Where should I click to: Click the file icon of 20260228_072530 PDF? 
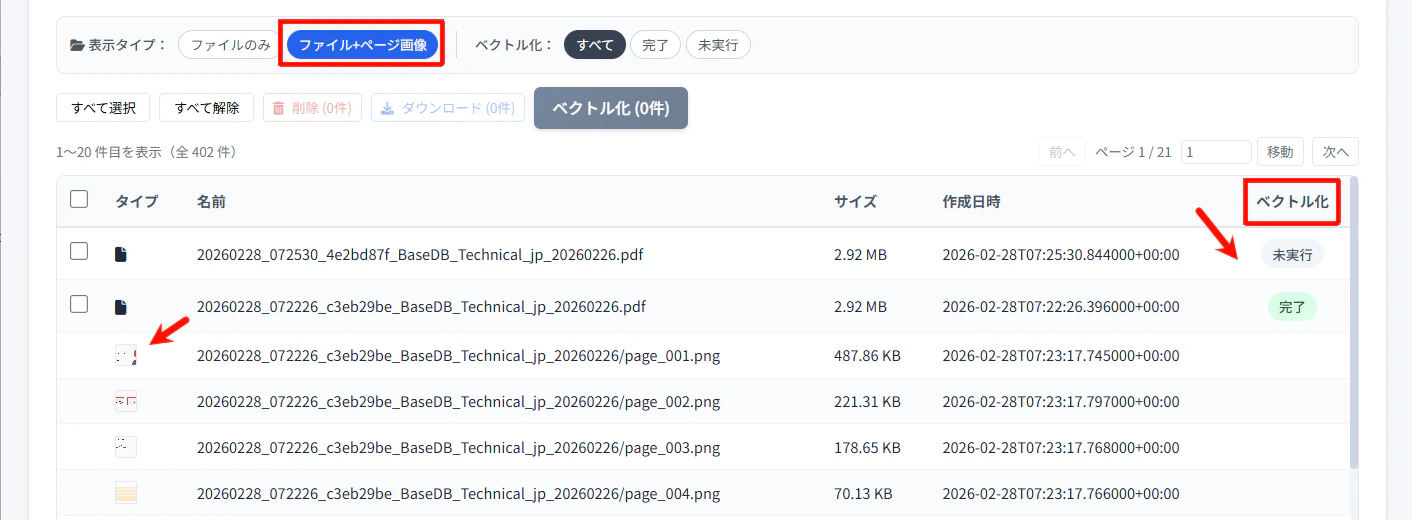121,255
